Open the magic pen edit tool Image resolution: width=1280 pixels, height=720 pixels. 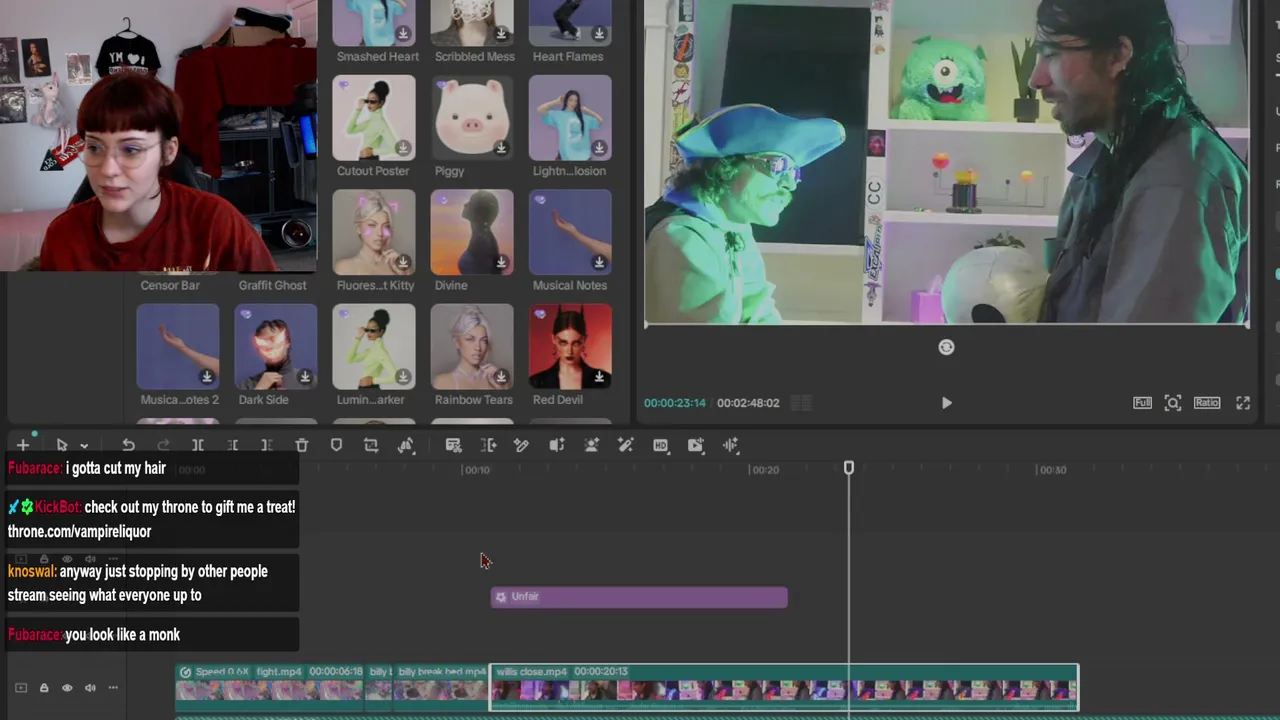point(522,445)
